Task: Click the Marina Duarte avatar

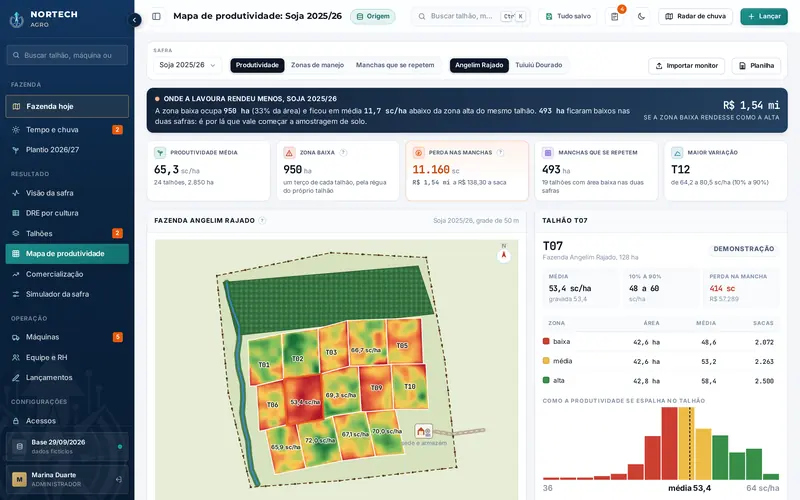Action: coord(19,479)
